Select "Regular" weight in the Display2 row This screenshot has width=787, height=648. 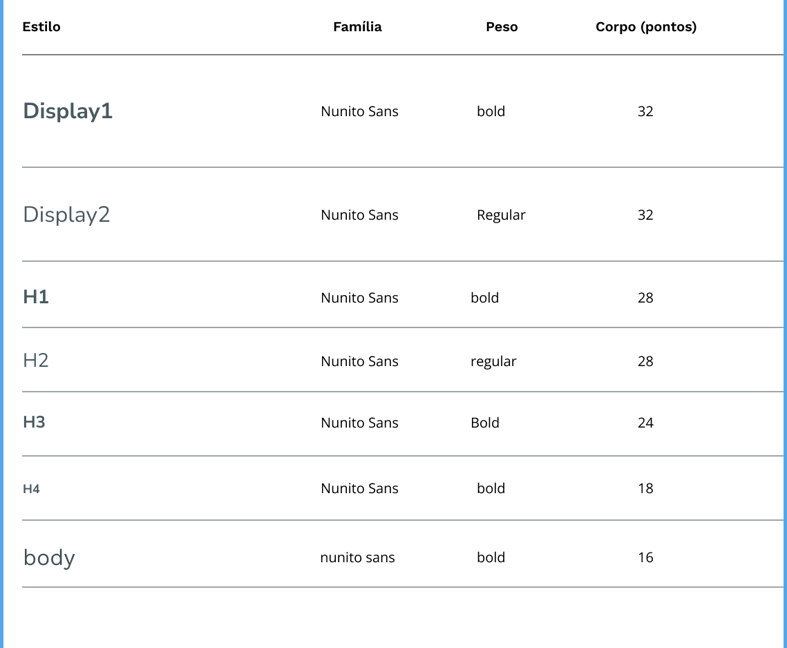click(x=501, y=215)
